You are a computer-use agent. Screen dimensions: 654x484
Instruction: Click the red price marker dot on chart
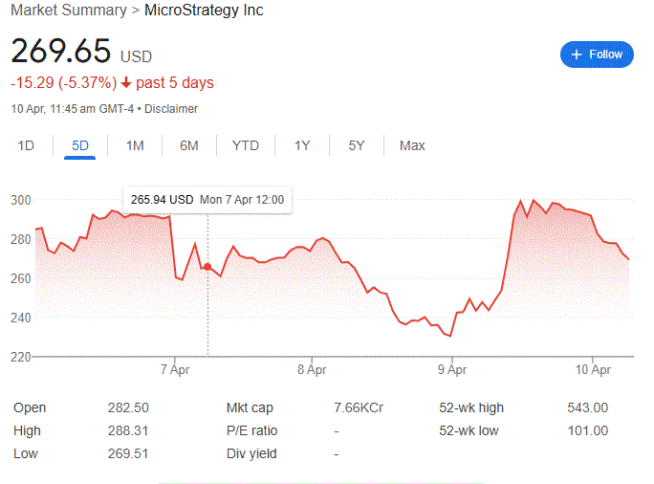pos(207,267)
